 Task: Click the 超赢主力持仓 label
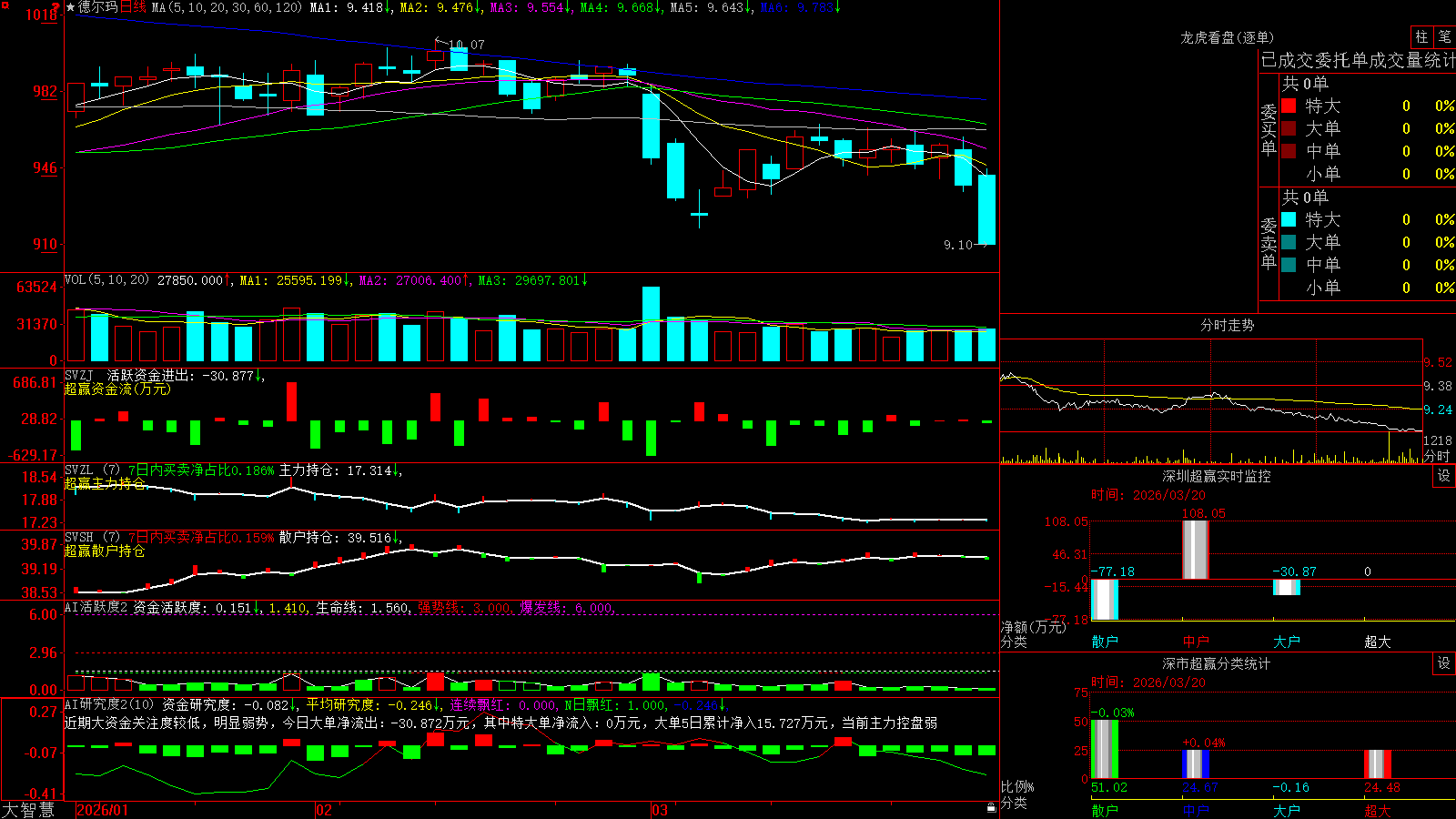(x=105, y=483)
